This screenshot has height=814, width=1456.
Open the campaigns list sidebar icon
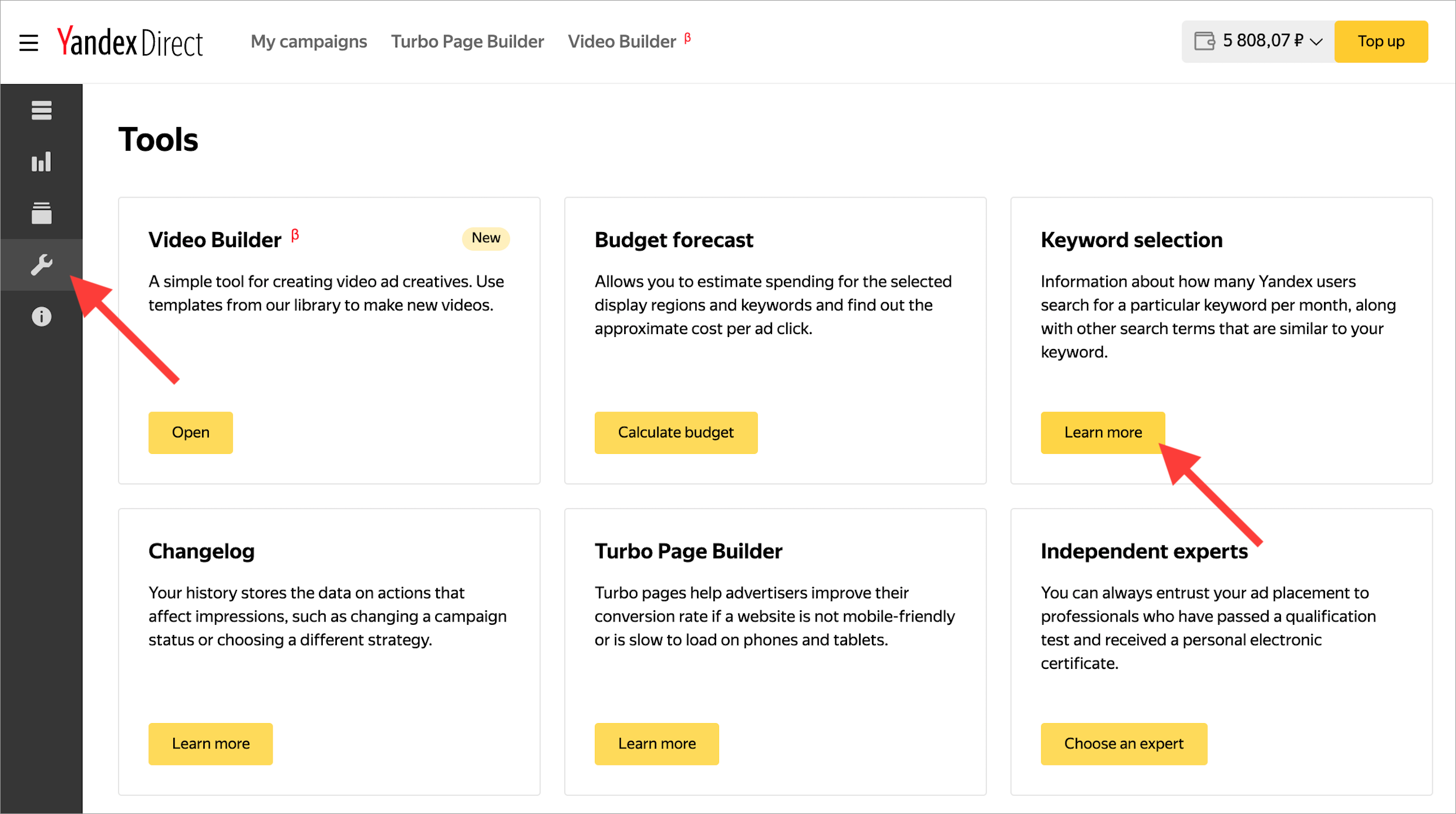41,110
